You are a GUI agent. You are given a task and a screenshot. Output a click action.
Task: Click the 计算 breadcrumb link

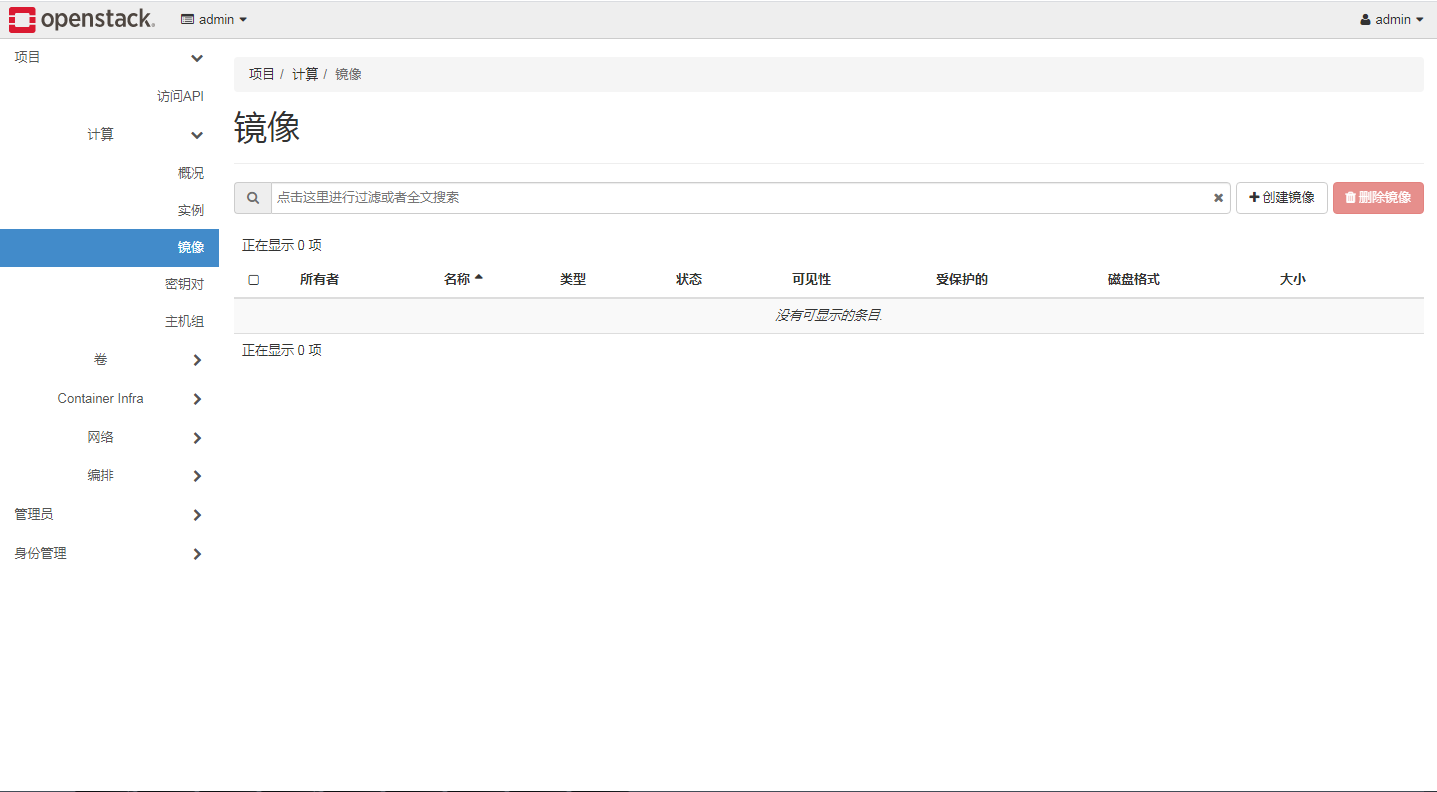tap(305, 74)
